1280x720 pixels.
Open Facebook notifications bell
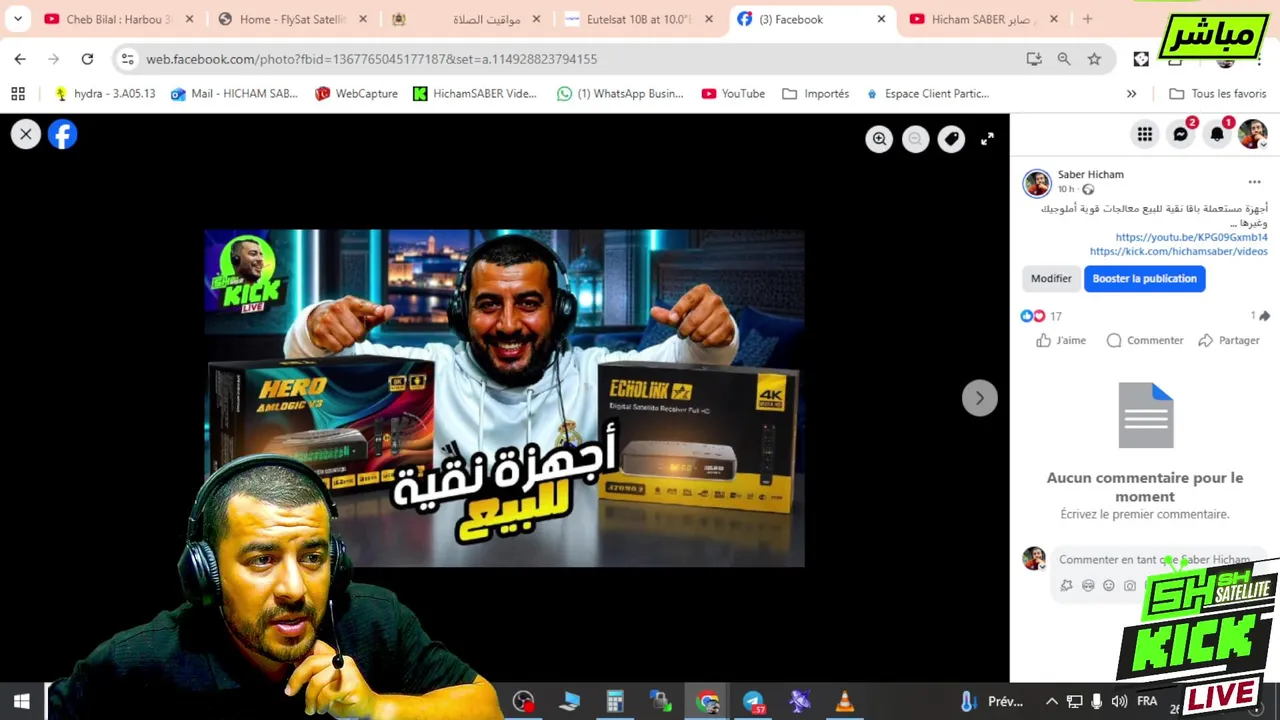click(1217, 134)
